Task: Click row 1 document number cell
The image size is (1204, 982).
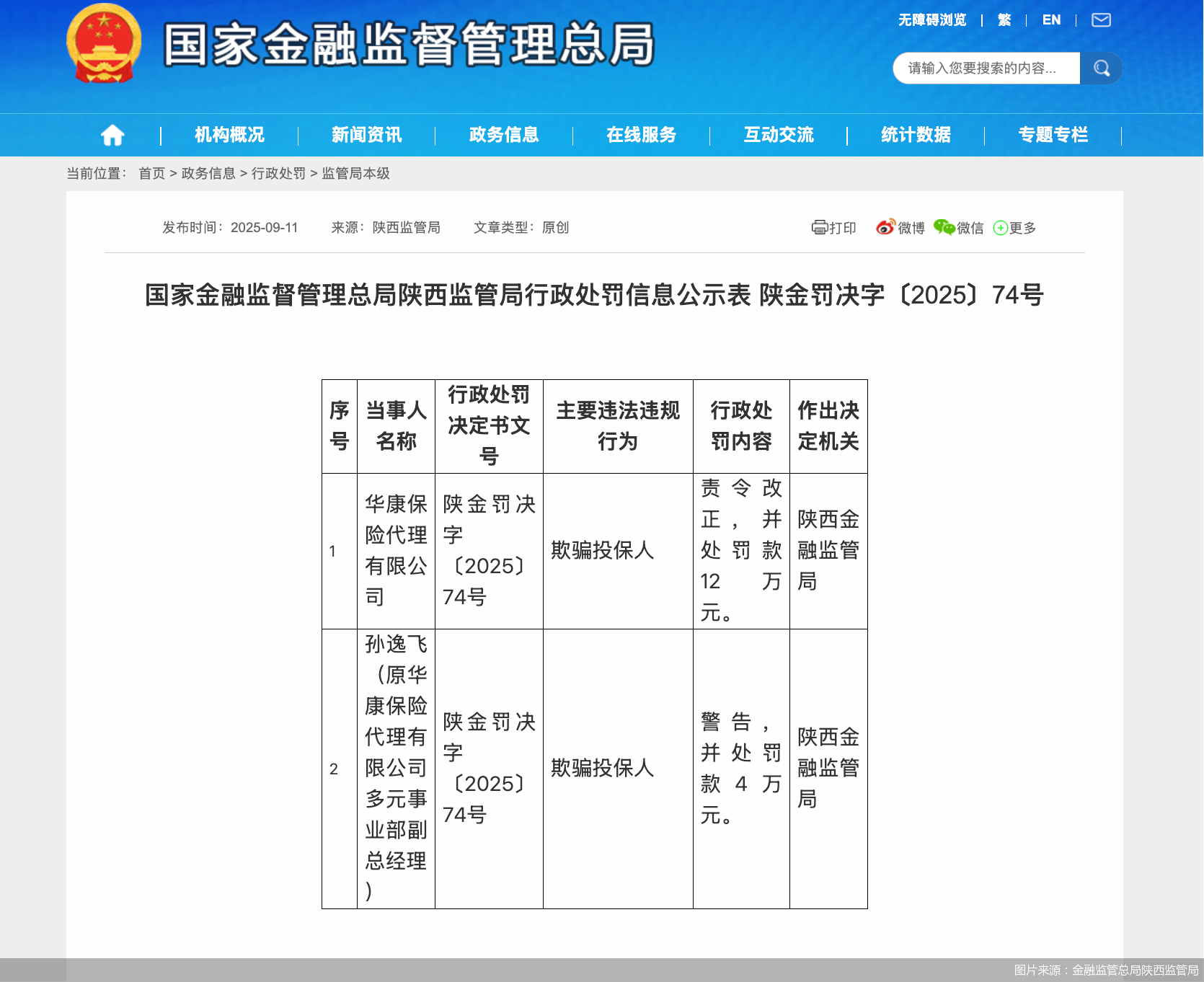Action: pos(489,551)
